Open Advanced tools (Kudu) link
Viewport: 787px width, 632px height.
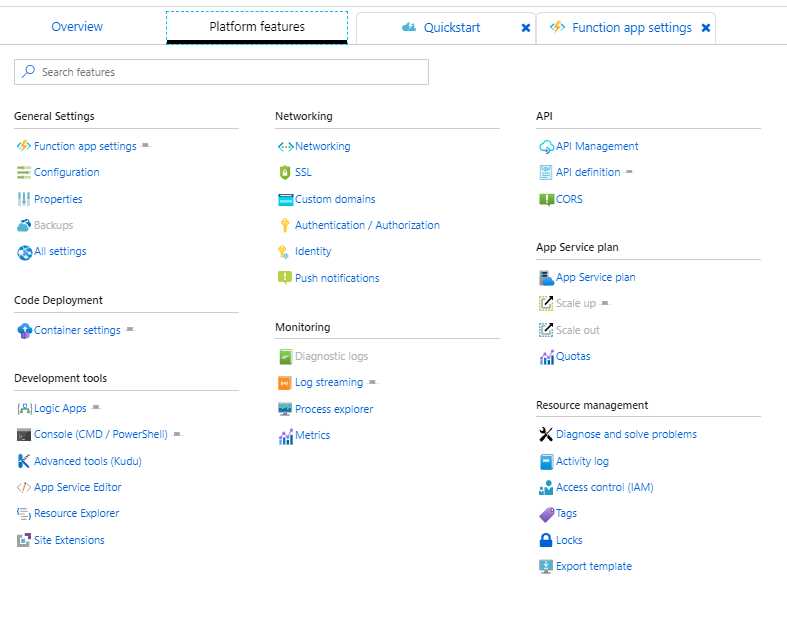point(88,461)
